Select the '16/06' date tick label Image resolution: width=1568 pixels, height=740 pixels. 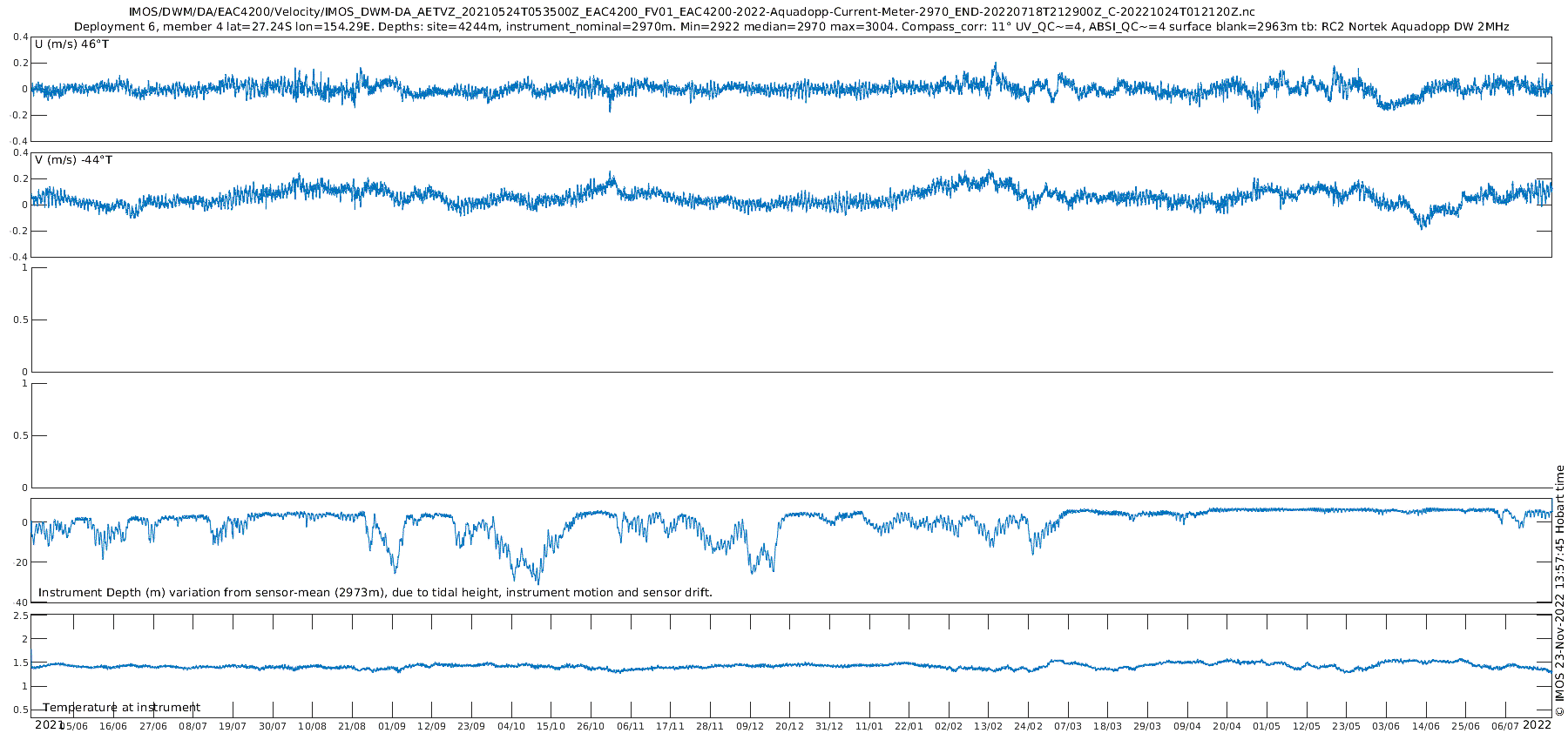[x=113, y=726]
